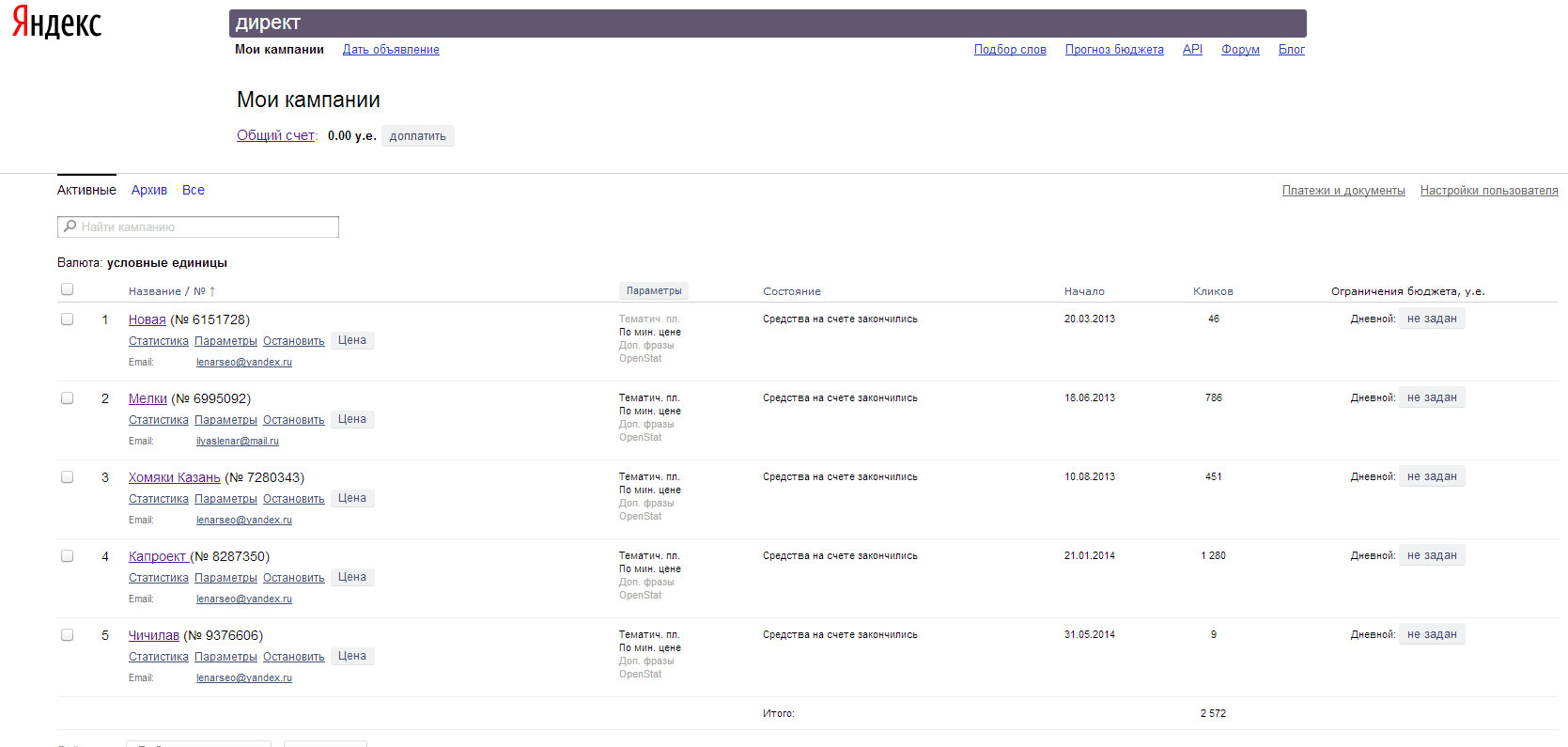
Task: Set daily budget 'не задан' for Хомяки Казань
Action: (x=1432, y=476)
